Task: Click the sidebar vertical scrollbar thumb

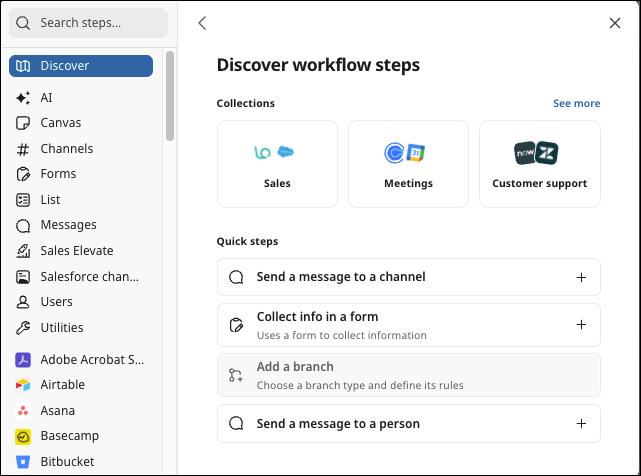Action: point(170,96)
